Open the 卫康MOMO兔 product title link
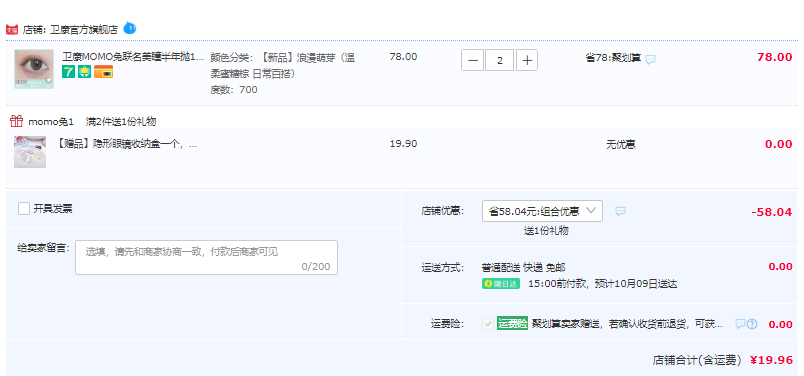 click(x=133, y=56)
